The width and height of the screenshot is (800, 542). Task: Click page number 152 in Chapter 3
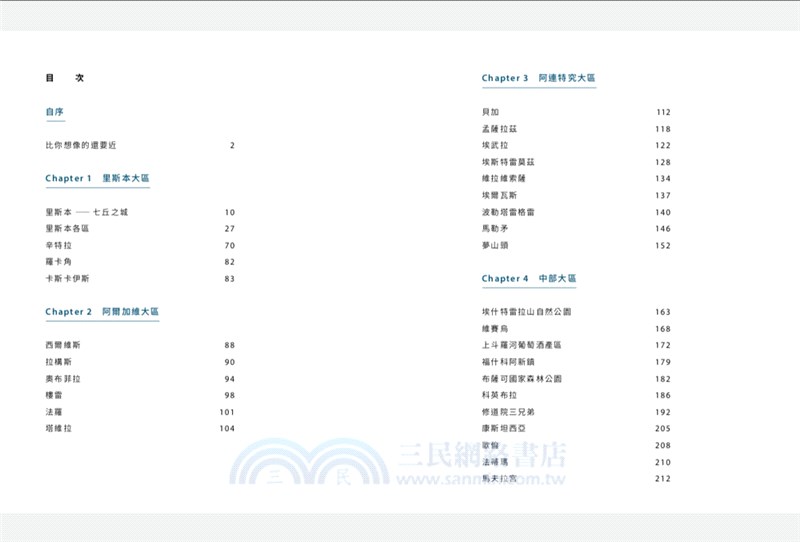662,245
